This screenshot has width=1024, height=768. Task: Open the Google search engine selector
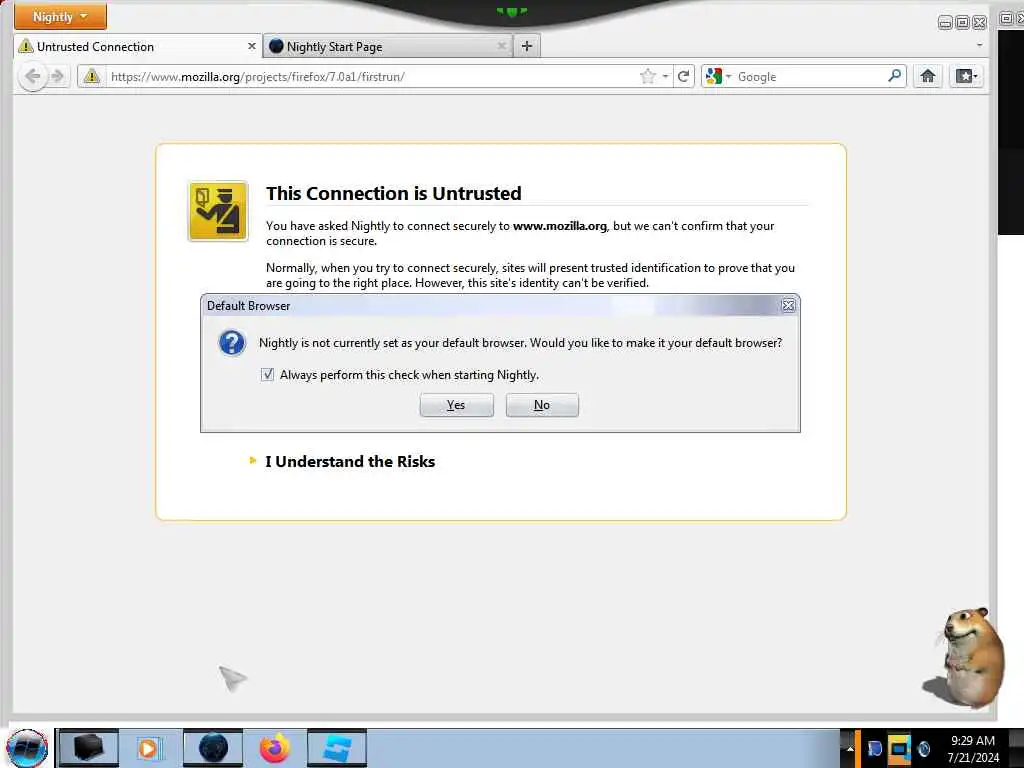coord(718,76)
